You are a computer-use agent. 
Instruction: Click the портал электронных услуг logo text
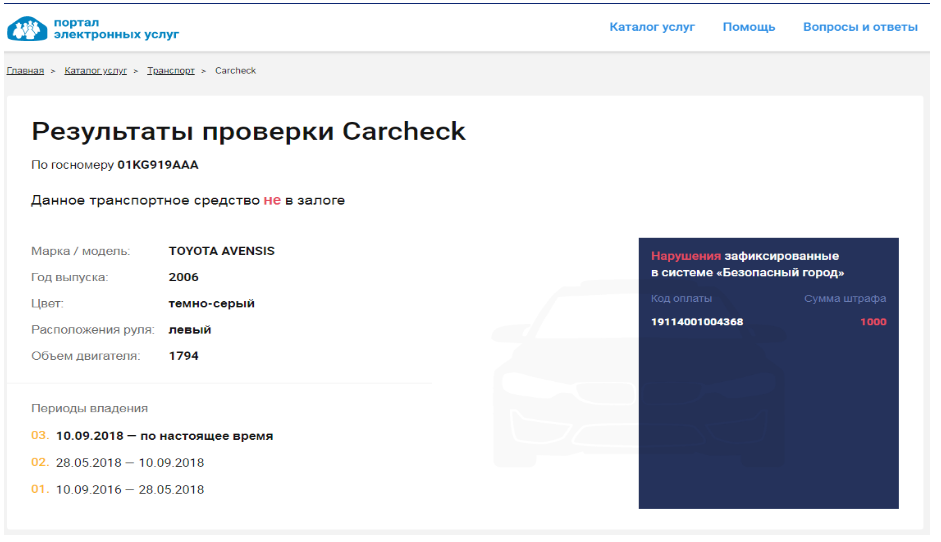[116, 28]
